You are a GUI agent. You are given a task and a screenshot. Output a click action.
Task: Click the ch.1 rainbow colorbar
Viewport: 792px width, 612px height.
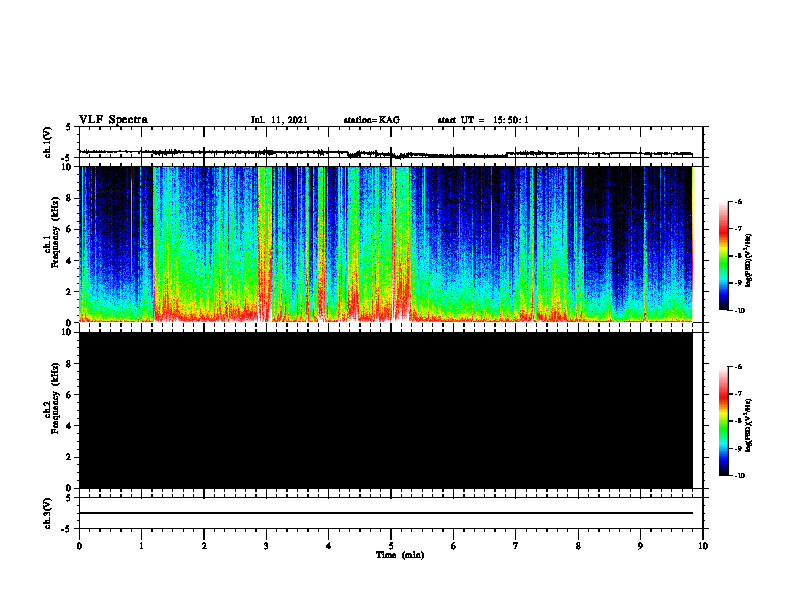724,256
